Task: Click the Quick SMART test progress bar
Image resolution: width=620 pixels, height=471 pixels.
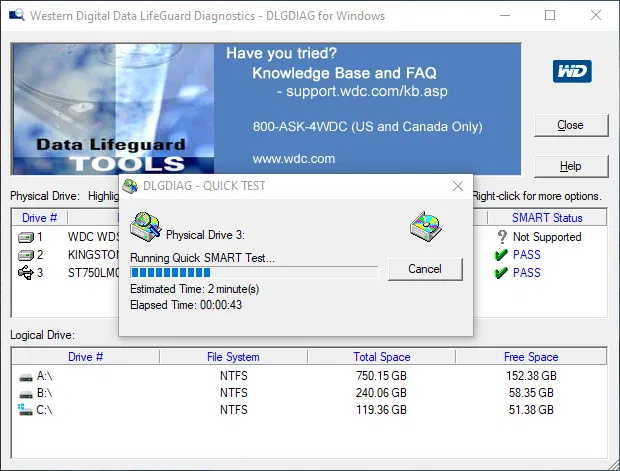Action: pos(254,272)
